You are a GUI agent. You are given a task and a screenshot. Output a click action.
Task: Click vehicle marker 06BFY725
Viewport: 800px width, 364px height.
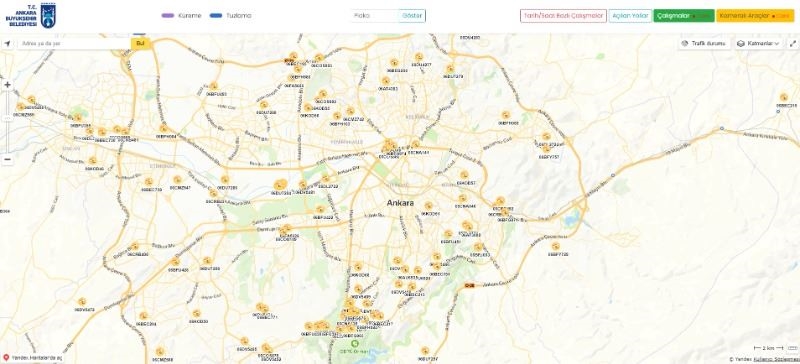pyautogui.click(x=555, y=246)
